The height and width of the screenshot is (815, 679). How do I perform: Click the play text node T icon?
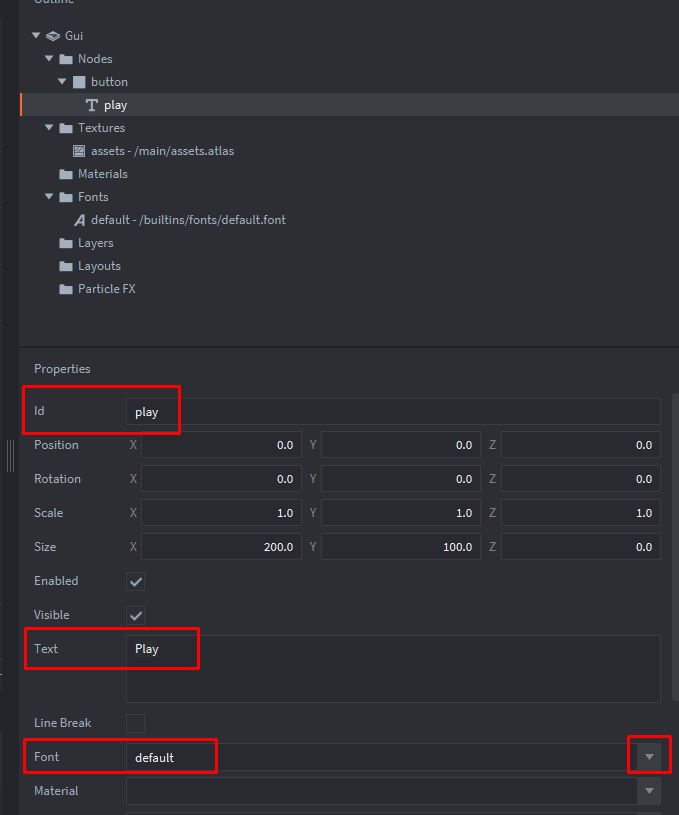92,105
